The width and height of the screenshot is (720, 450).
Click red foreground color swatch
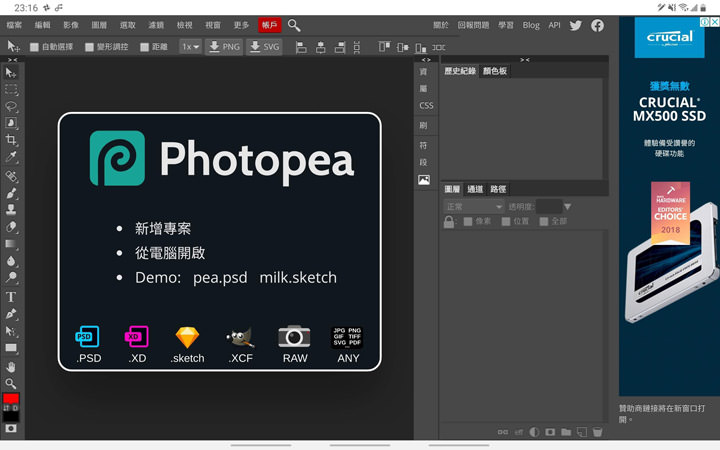[11, 398]
